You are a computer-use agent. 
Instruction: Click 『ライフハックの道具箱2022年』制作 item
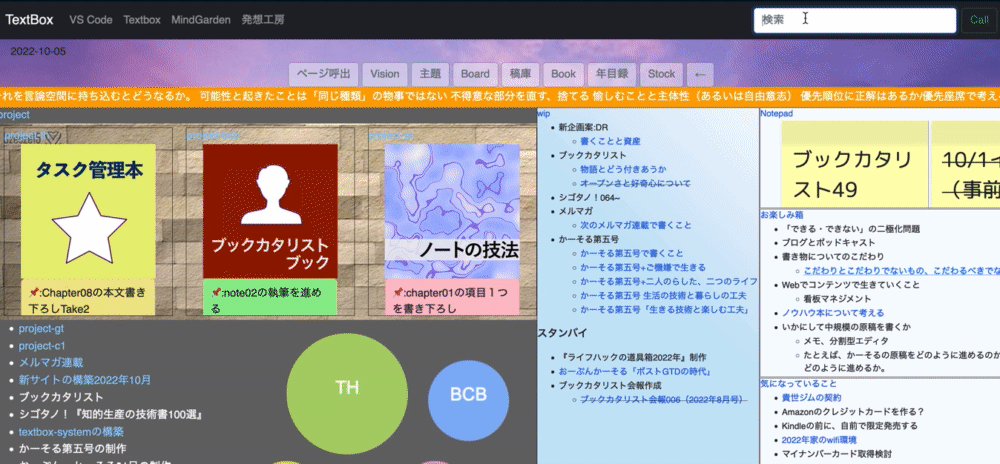632,357
